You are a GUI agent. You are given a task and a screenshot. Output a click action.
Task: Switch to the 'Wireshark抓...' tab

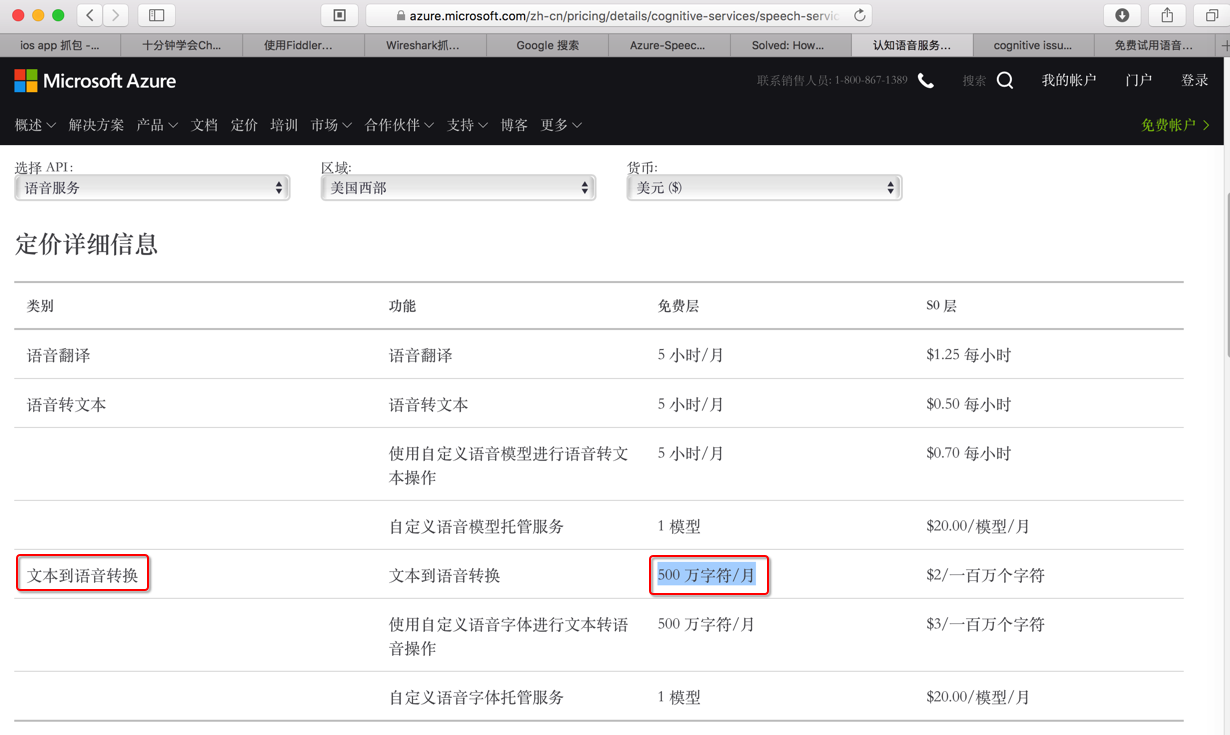point(423,45)
